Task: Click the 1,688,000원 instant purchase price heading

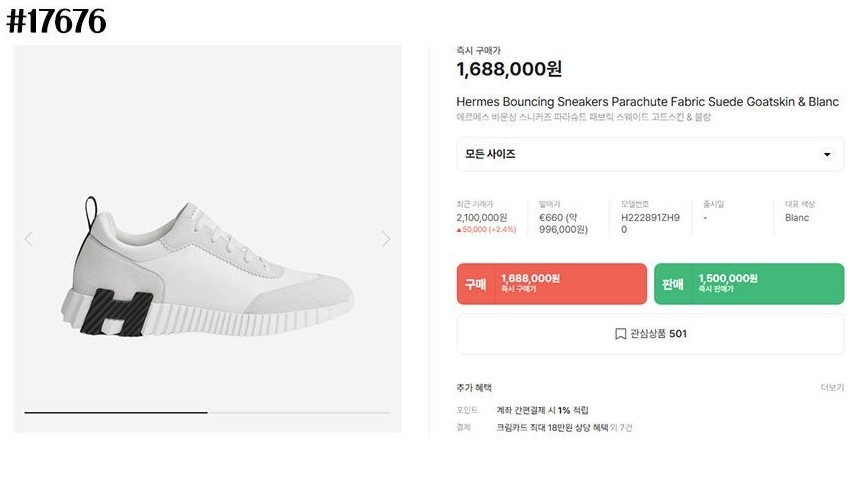Action: pyautogui.click(x=508, y=69)
